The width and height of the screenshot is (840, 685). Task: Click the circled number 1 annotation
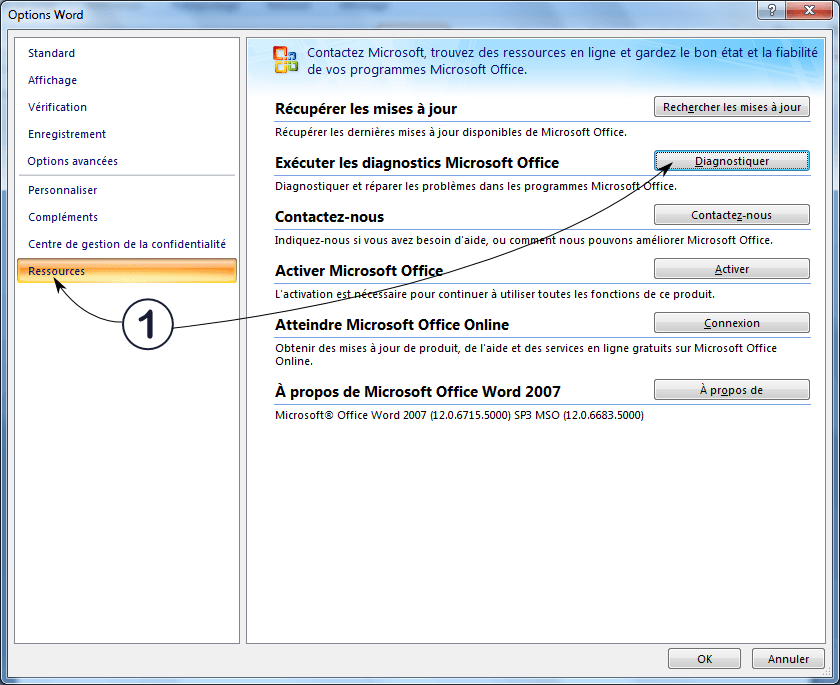tap(147, 325)
